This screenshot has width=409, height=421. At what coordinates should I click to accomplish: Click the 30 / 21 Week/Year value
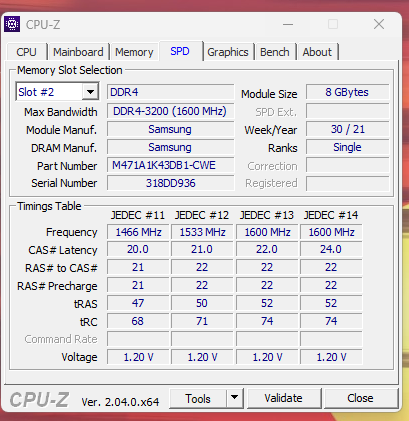click(x=347, y=129)
